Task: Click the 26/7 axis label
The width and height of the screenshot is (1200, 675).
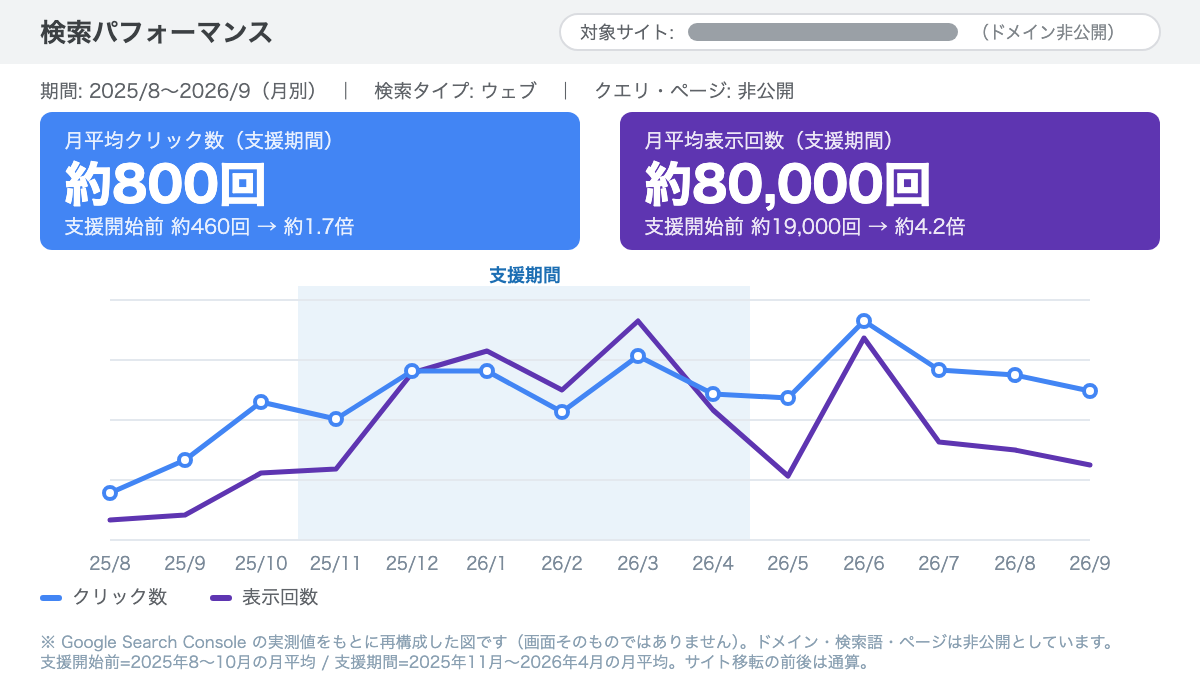Action: pos(939,564)
